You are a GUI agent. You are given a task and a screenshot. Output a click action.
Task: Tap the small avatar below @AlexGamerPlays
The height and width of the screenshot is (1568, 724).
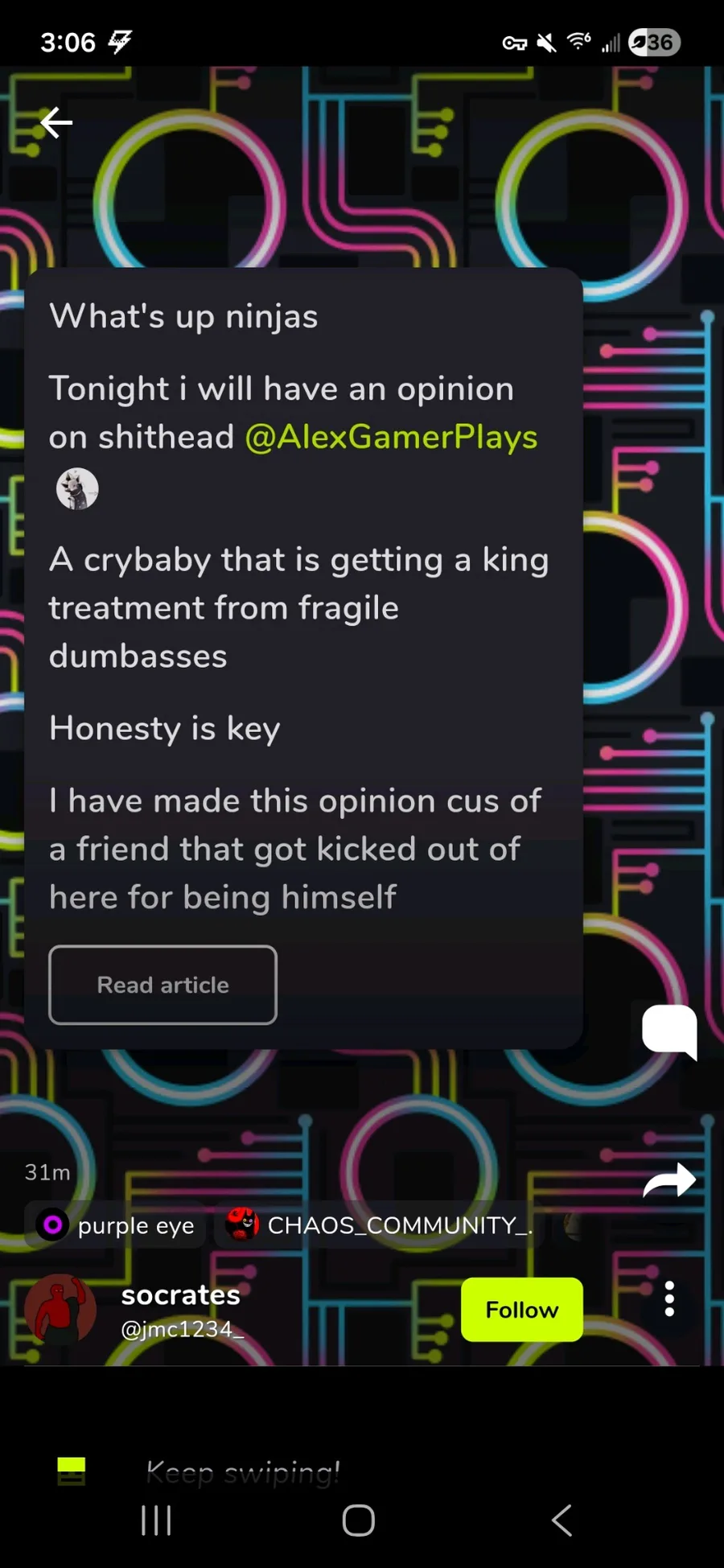coord(77,488)
